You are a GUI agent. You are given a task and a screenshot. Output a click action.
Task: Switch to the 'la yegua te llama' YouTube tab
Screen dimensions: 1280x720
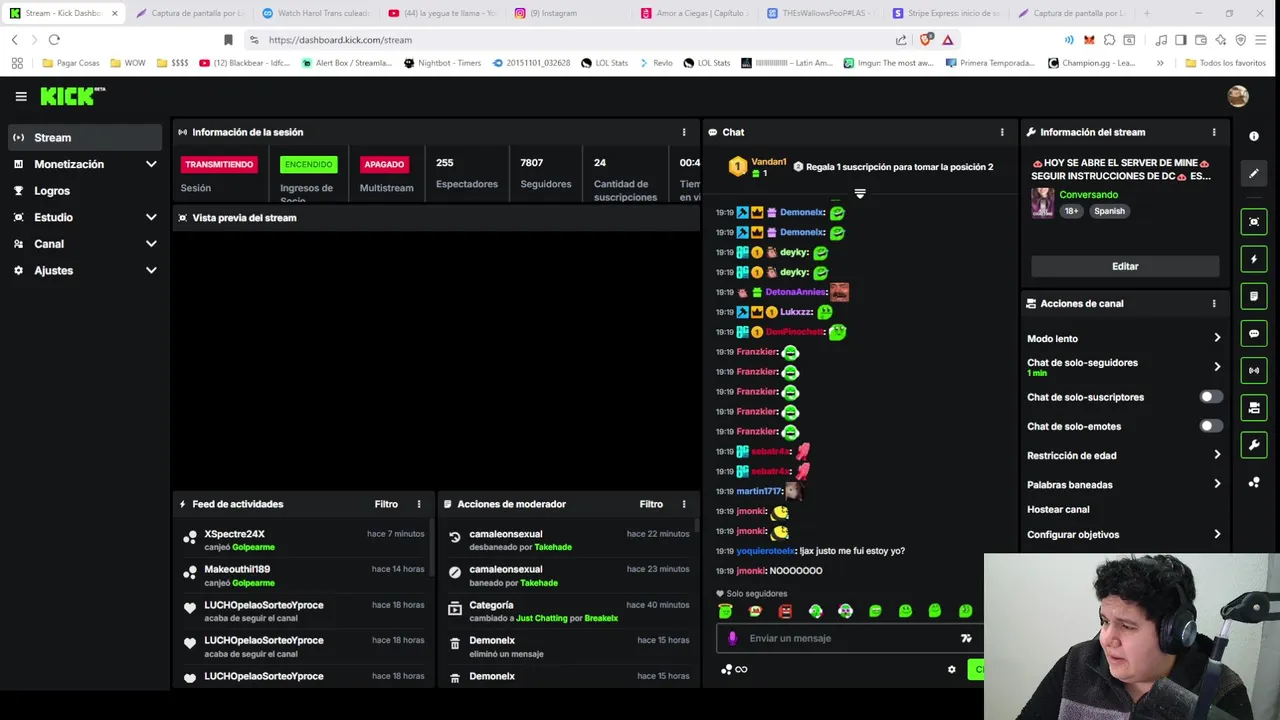coord(442,13)
